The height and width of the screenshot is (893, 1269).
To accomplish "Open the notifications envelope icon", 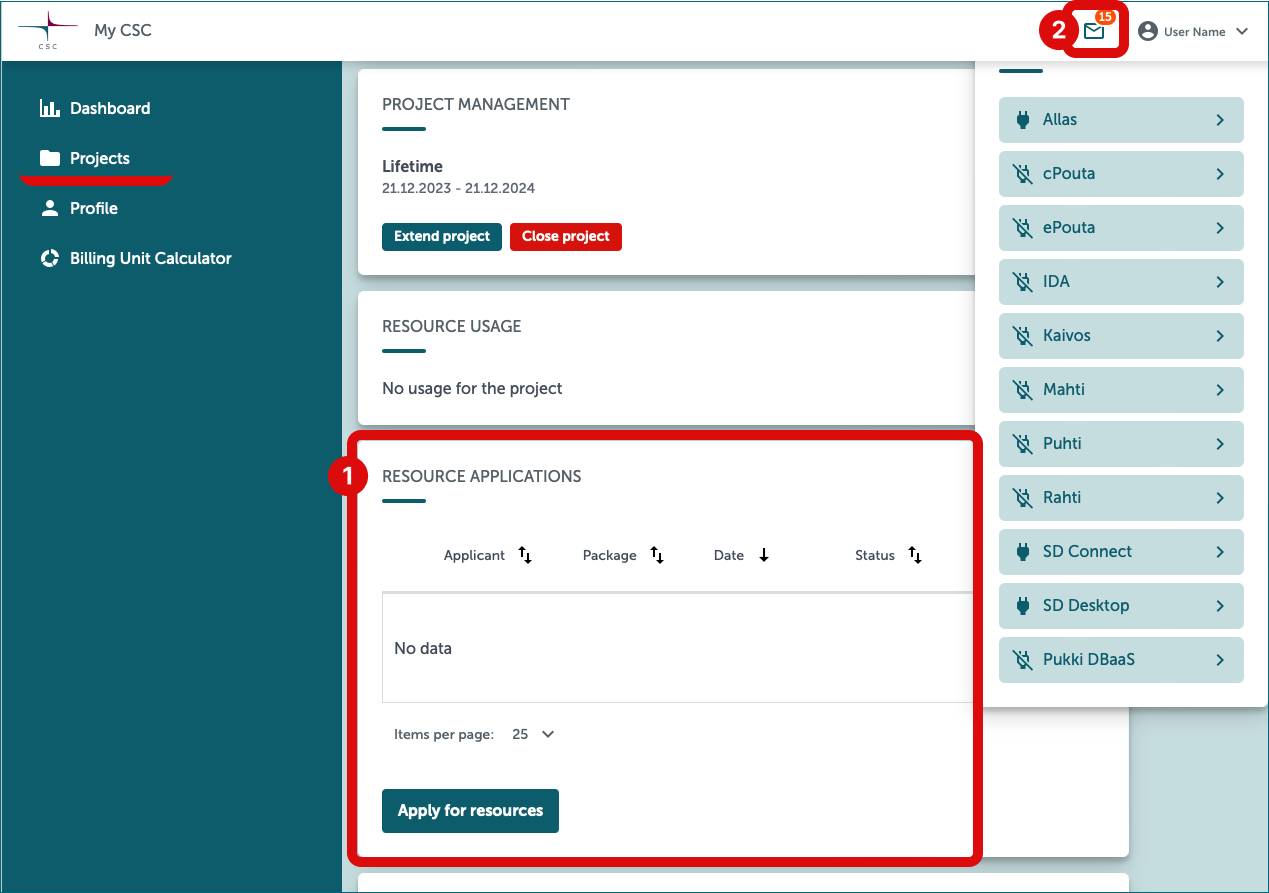I will click(1094, 31).
